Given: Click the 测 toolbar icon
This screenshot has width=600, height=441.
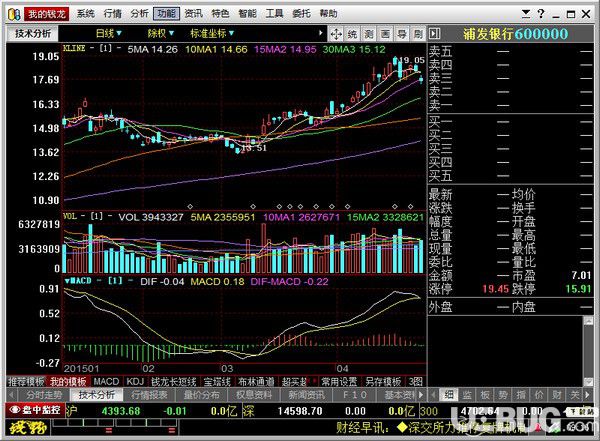Looking at the screenshot, I should 368,34.
